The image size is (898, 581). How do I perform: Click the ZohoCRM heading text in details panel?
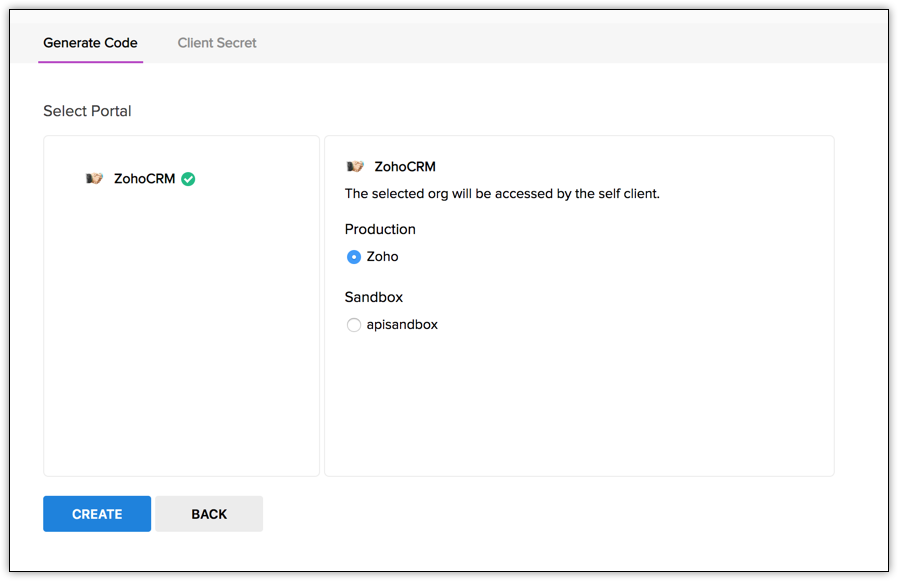click(405, 167)
